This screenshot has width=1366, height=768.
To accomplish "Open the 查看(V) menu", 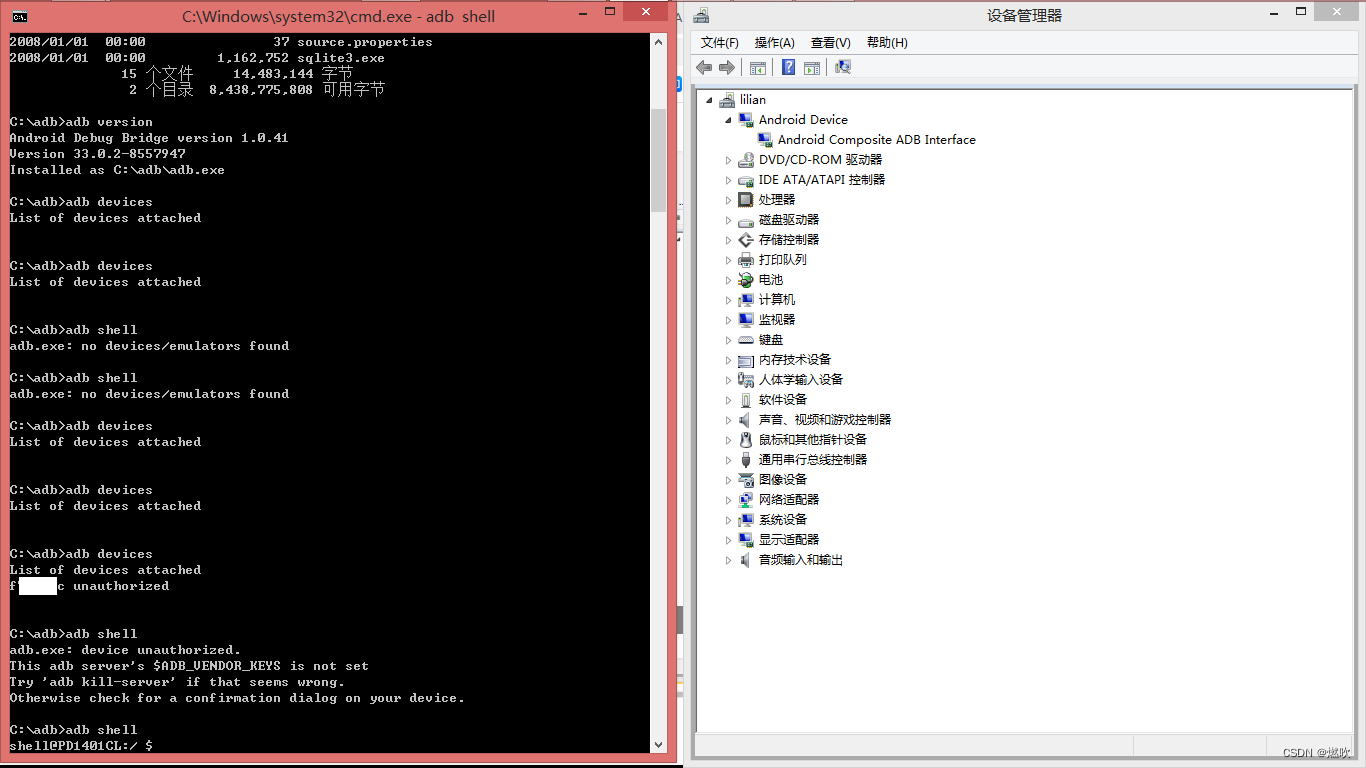I will point(831,42).
